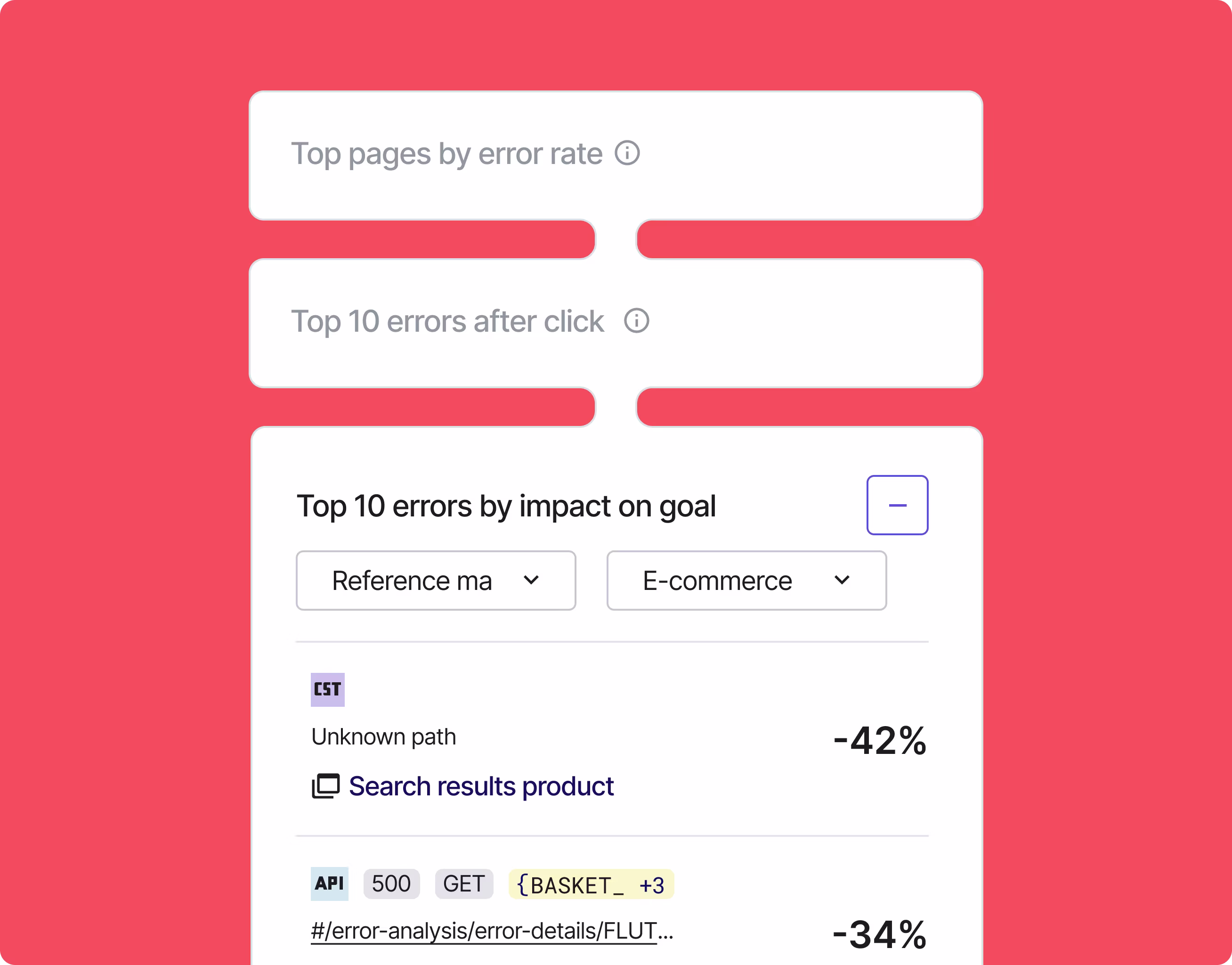Viewport: 1232px width, 965px height.
Task: Collapse the Top 10 errors by impact widget
Action: (x=897, y=505)
